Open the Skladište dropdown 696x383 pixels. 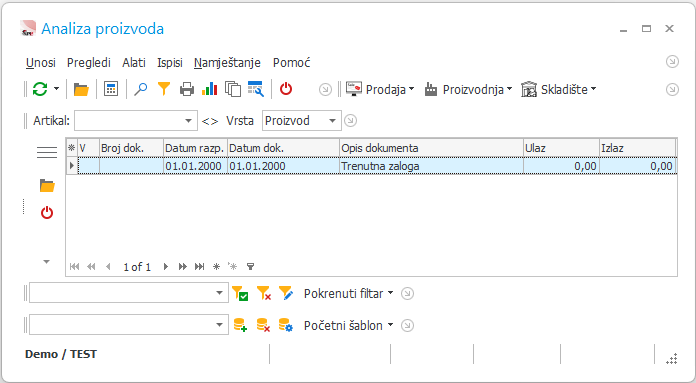coord(558,90)
